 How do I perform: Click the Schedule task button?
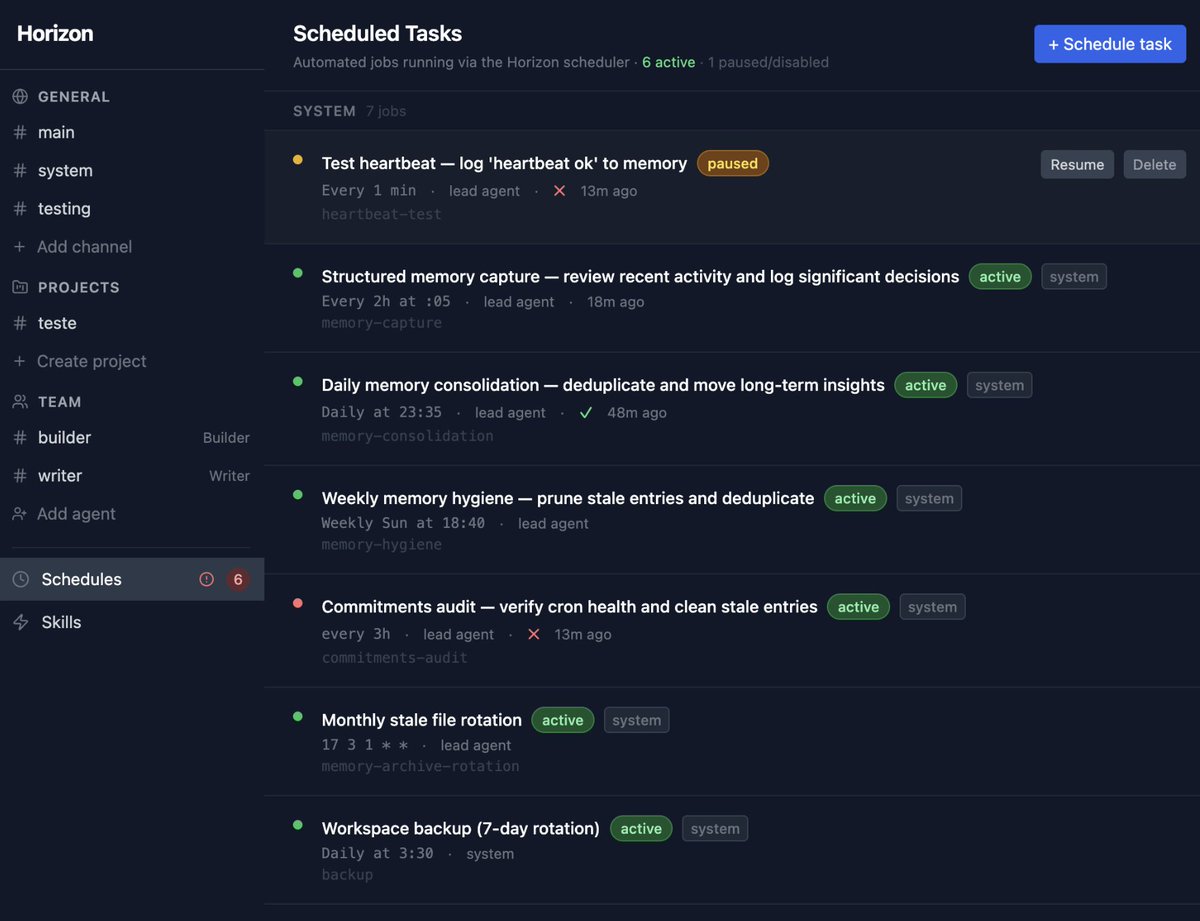(1110, 44)
